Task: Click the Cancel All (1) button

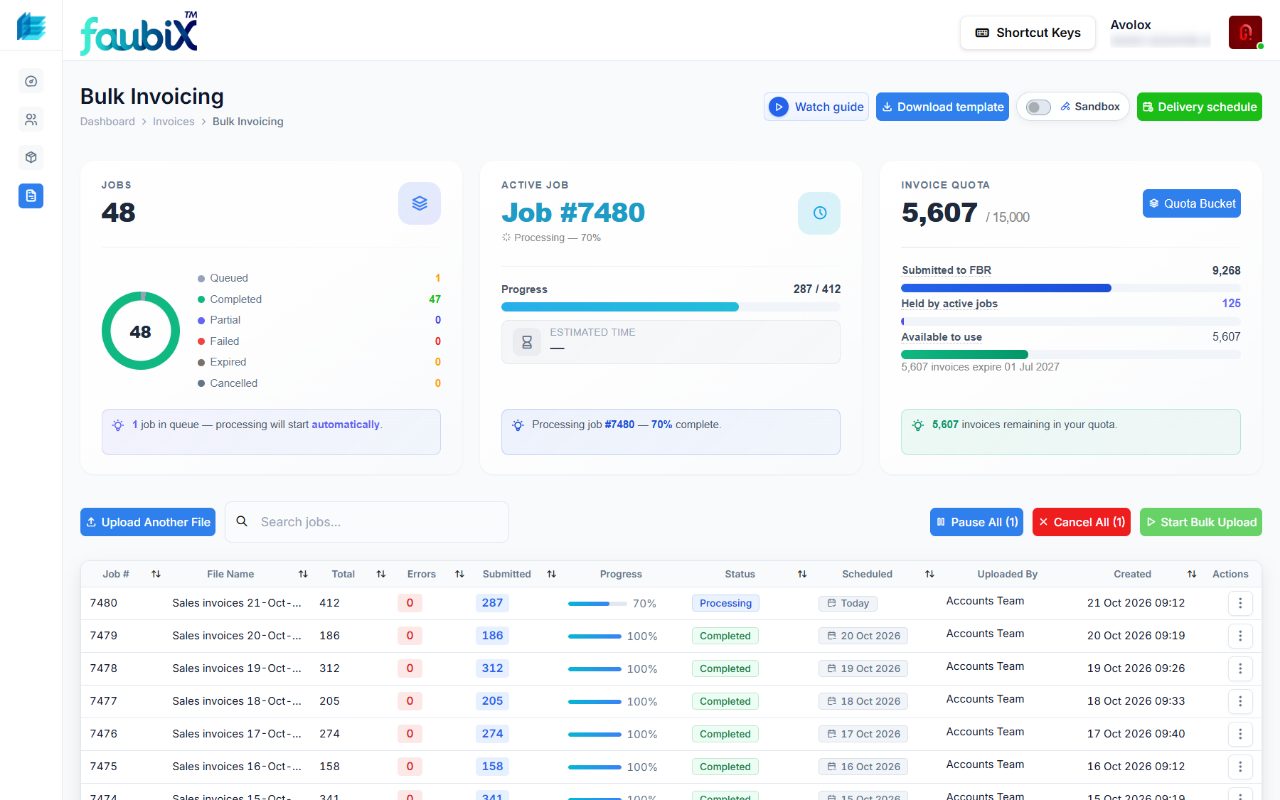Action: click(1081, 522)
